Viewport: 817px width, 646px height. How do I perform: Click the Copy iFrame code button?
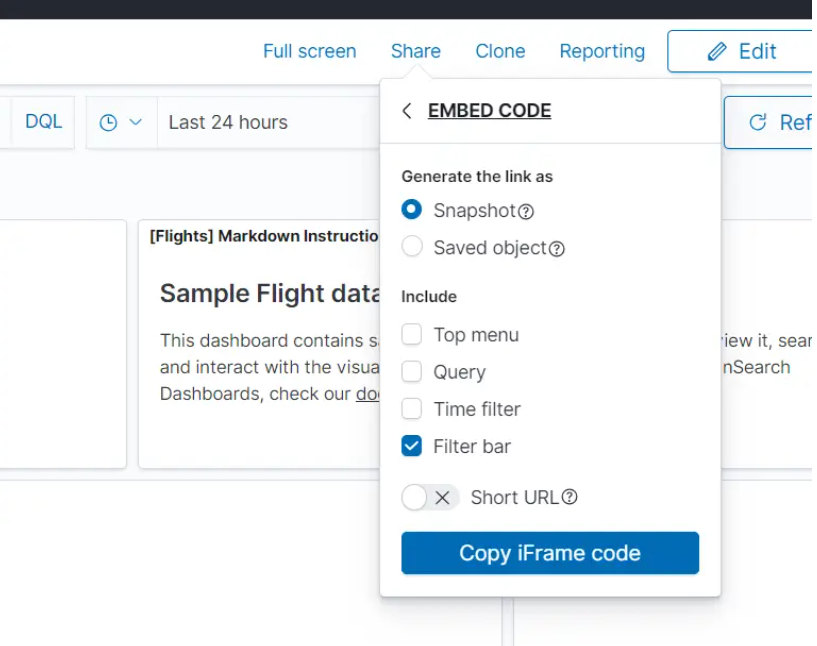[550, 553]
